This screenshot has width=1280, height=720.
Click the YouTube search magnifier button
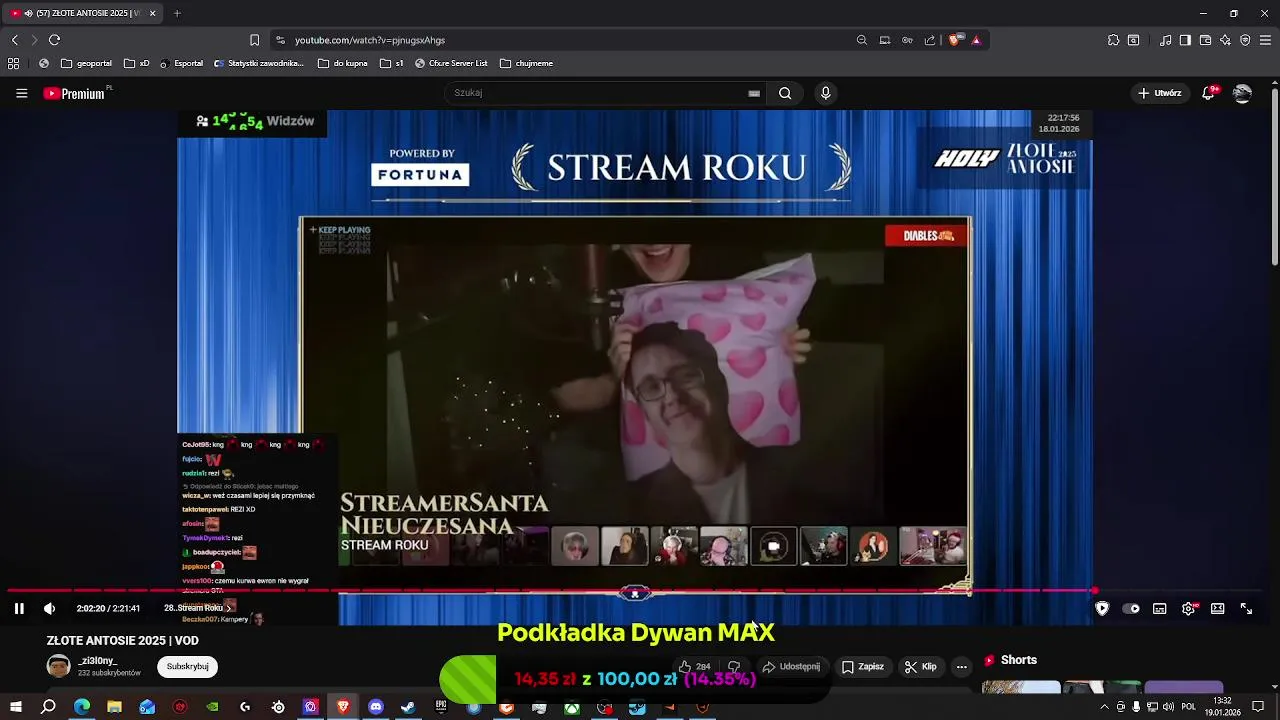785,93
